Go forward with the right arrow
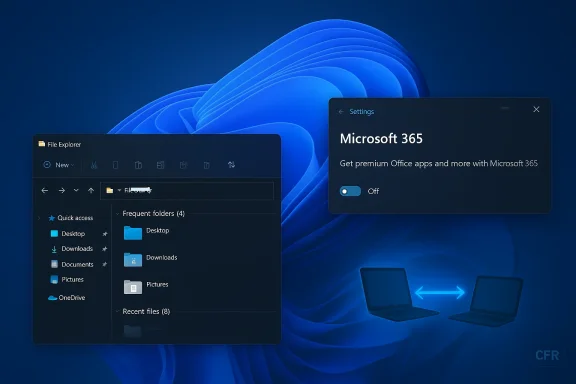This screenshot has width=576, height=384. pyautogui.click(x=62, y=190)
